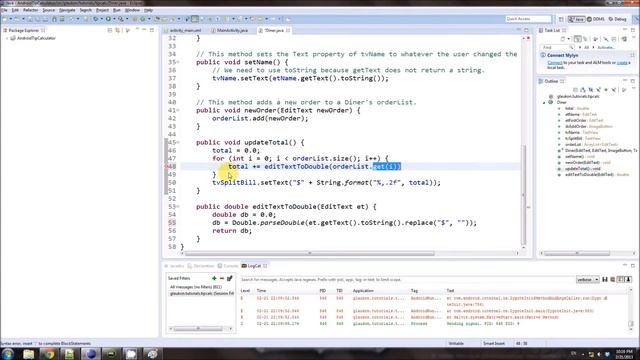This screenshot has width=640, height=360.
Task: Open the verbose log level dropdown
Action: [x=587, y=280]
